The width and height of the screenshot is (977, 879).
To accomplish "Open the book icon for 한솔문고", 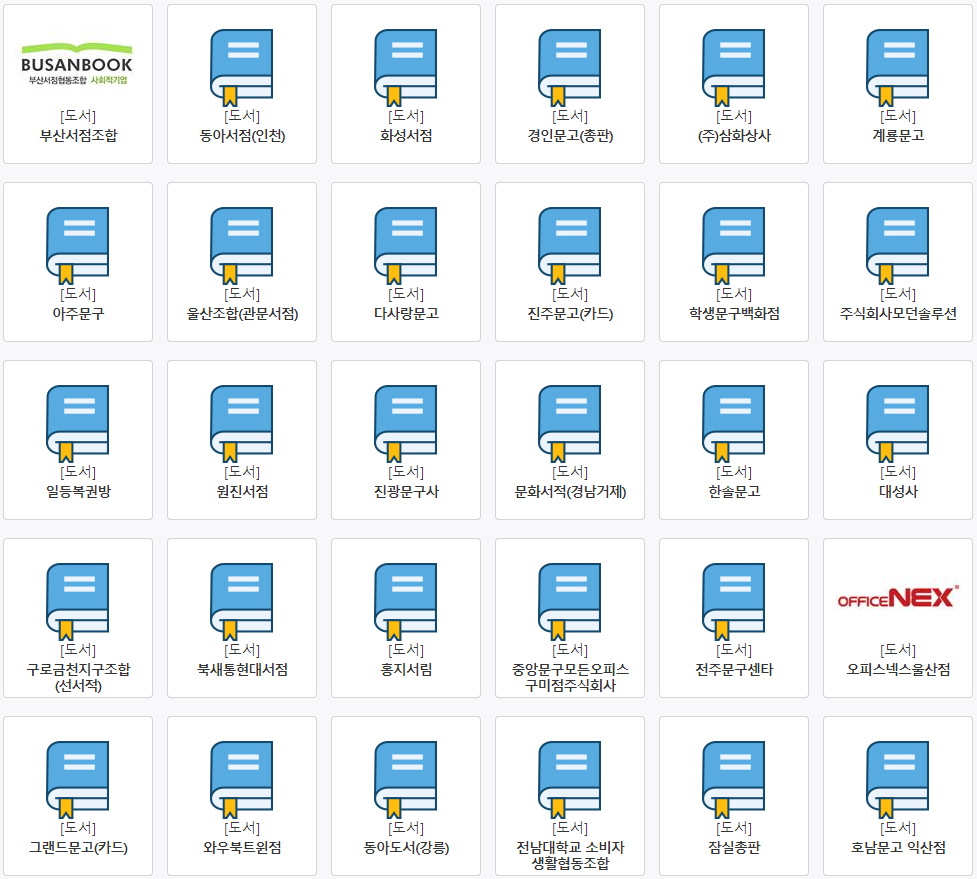I will click(733, 424).
